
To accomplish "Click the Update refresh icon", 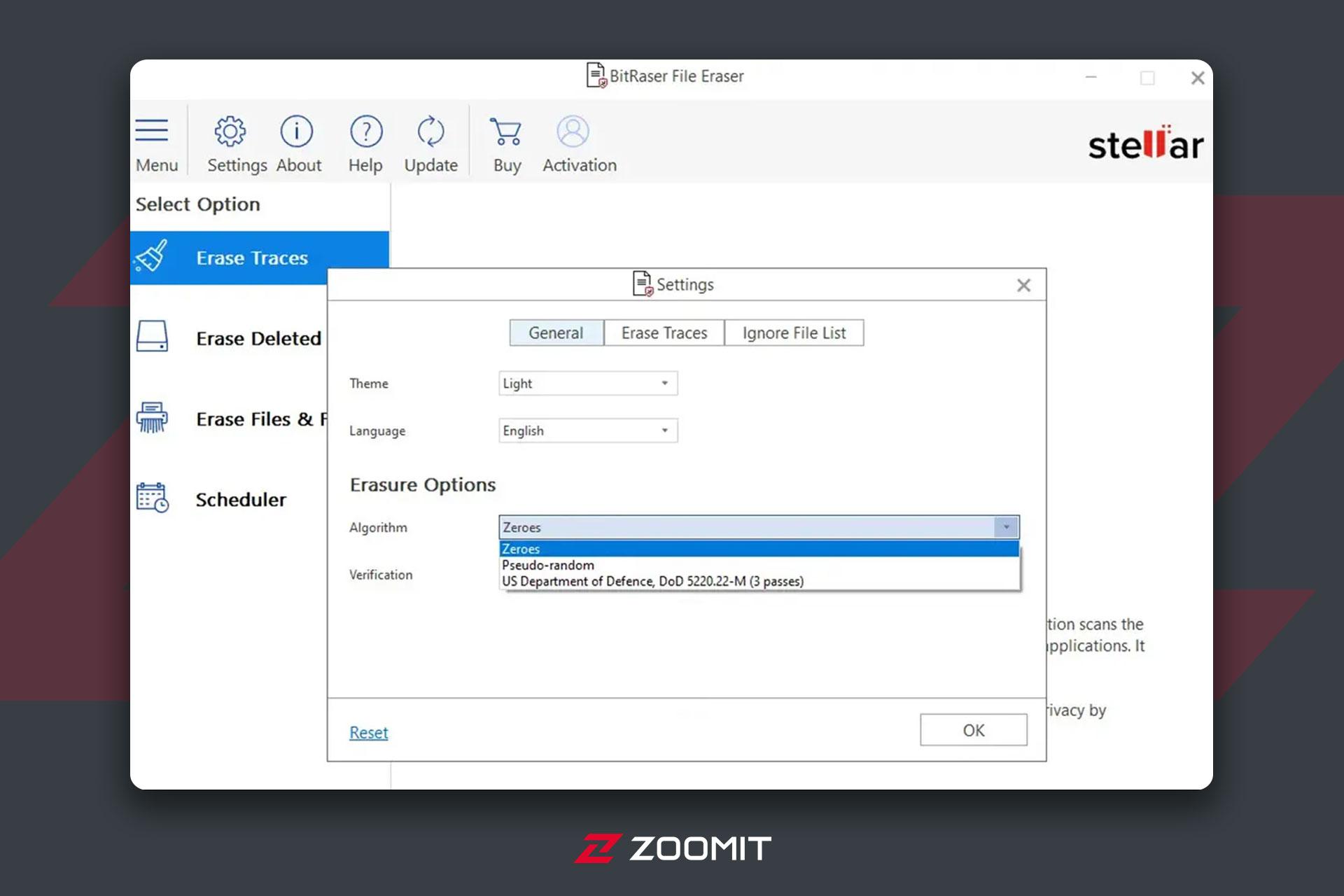I will (430, 131).
